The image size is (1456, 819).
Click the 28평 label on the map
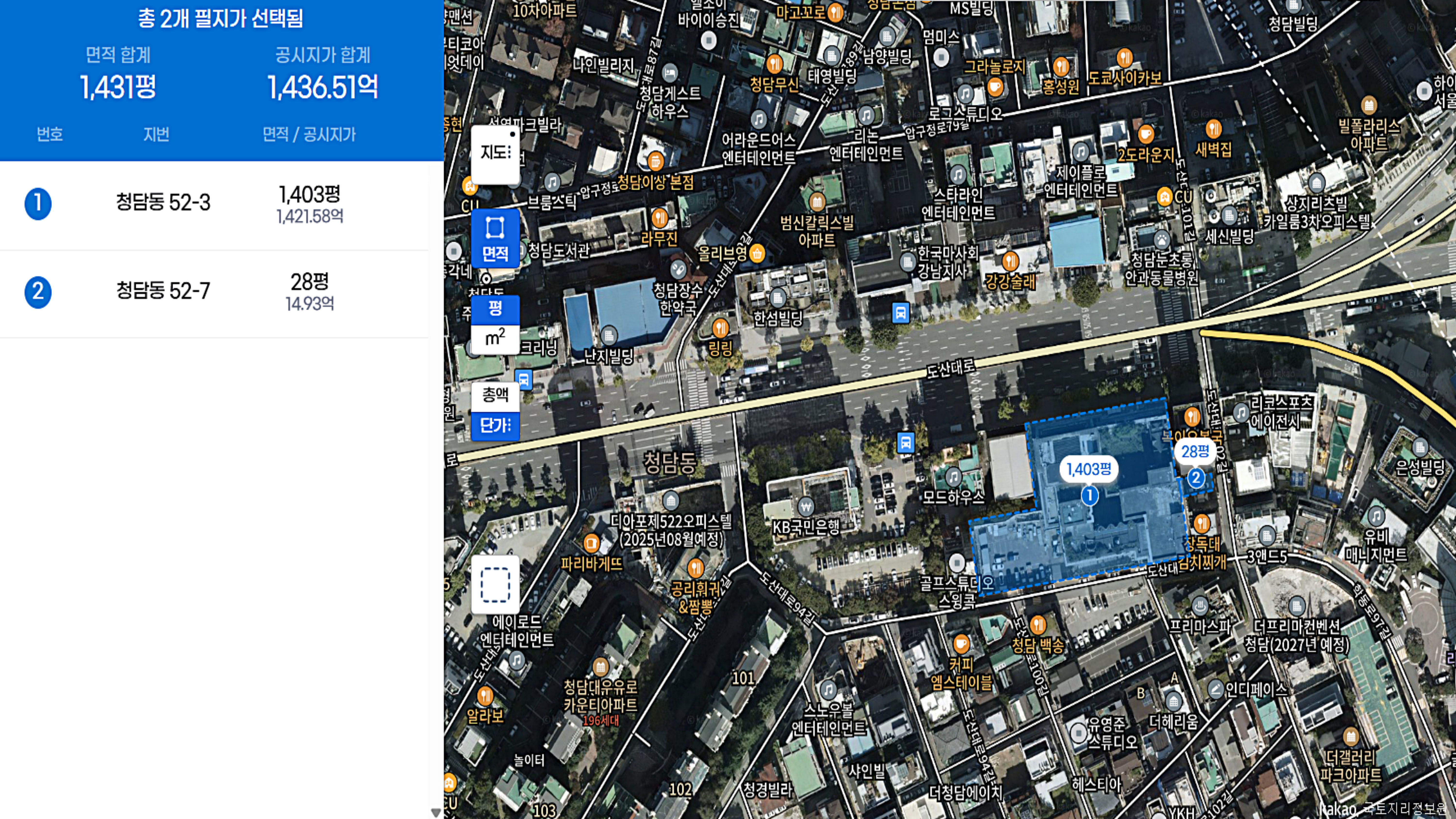pyautogui.click(x=1195, y=451)
